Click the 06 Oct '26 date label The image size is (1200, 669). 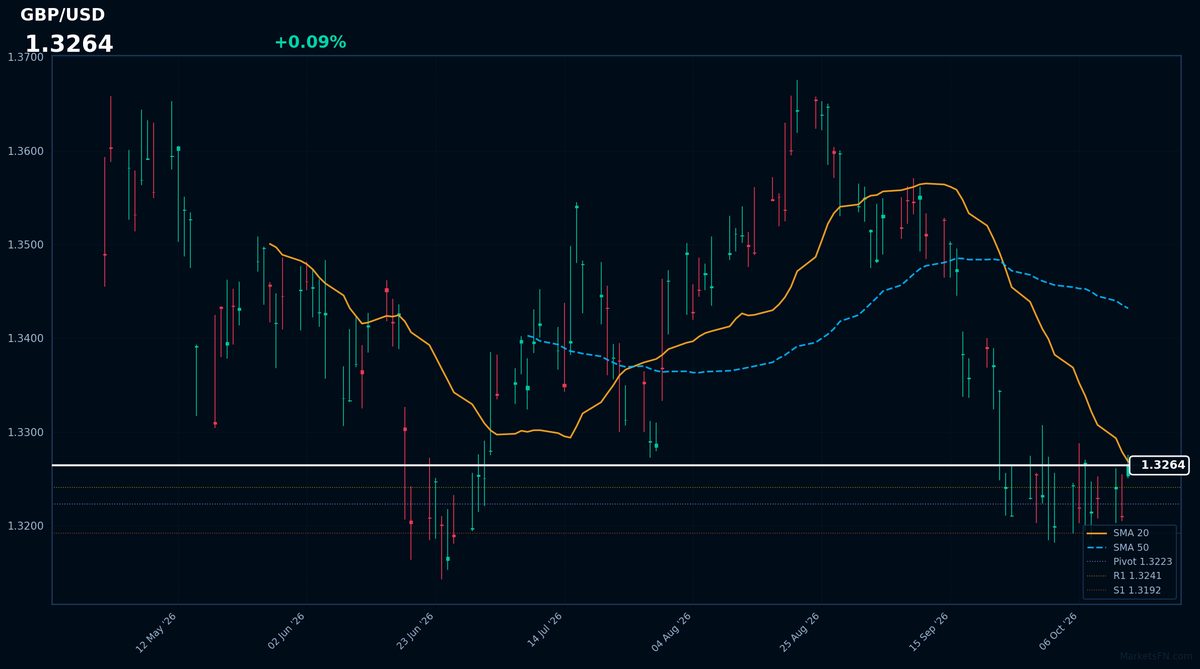pyautogui.click(x=1057, y=632)
